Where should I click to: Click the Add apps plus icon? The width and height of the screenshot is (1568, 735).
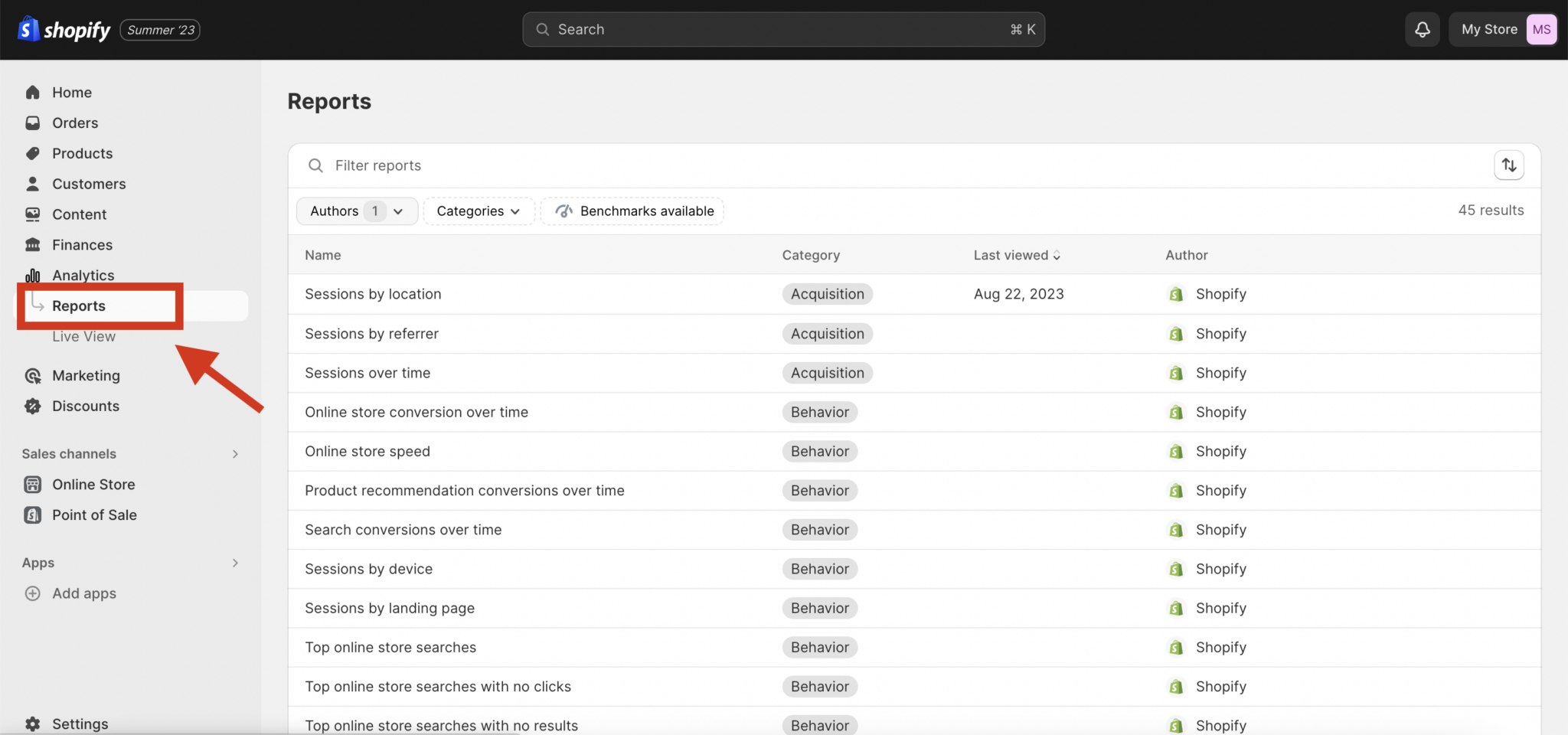(x=32, y=593)
